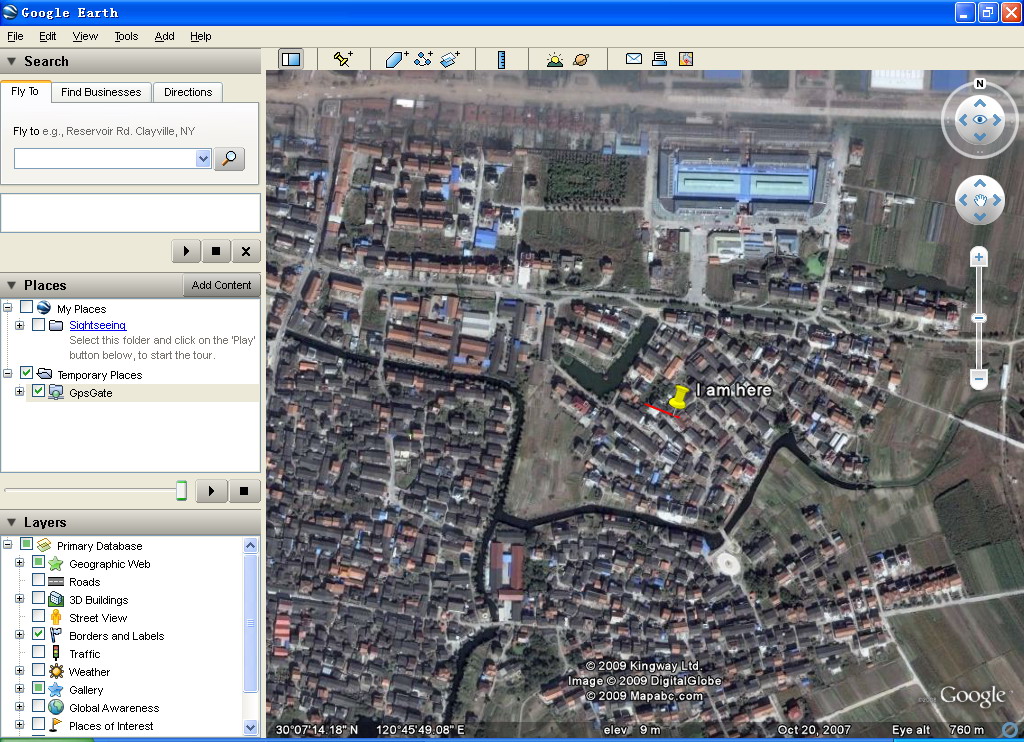Image resolution: width=1024 pixels, height=742 pixels.
Task: Open the File menu
Action: point(15,37)
